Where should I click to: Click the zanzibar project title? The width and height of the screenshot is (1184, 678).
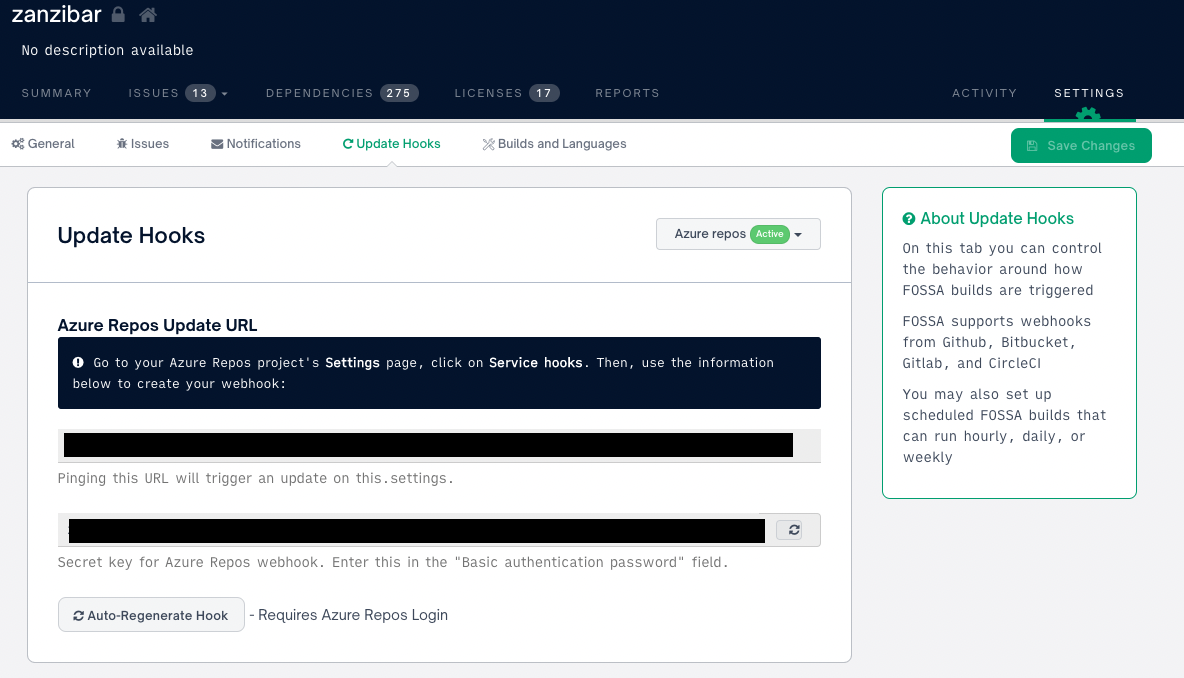(57, 14)
